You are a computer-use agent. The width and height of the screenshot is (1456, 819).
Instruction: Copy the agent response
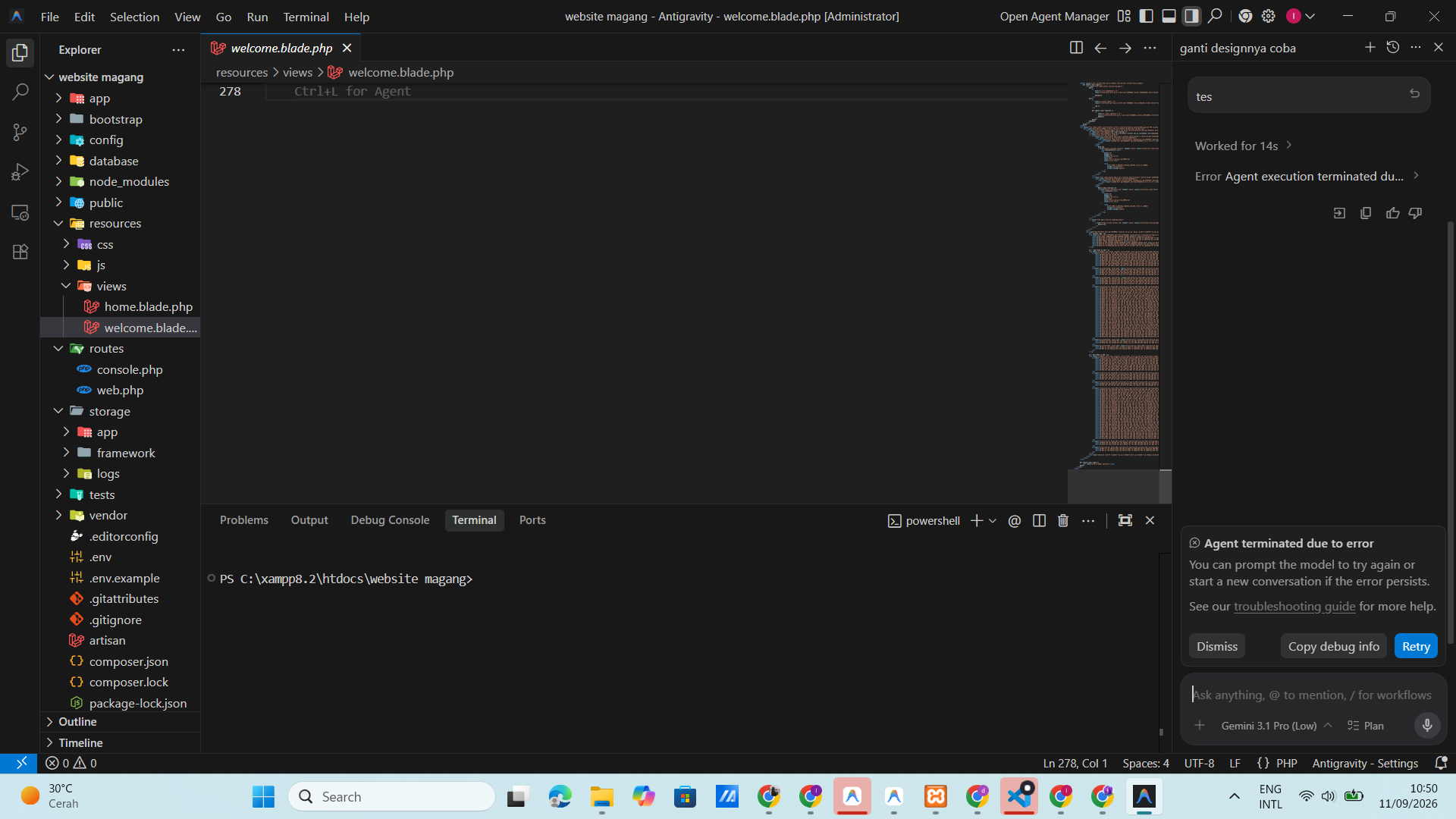click(1366, 213)
